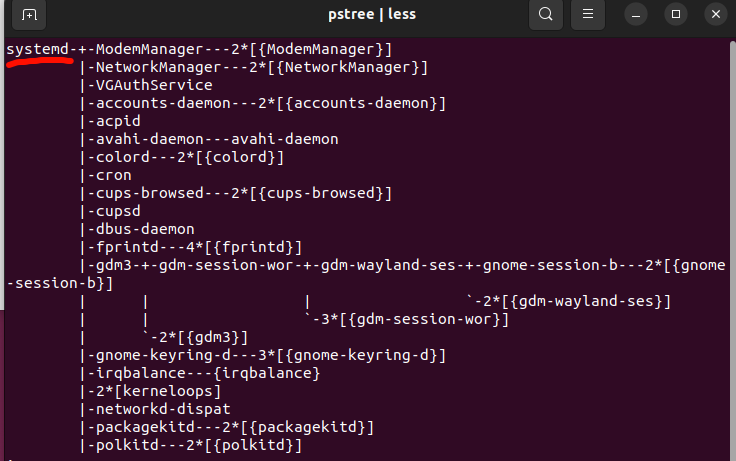Click the vertical scrollbar on the right
Viewport: 736px width, 461px height.
(x=733, y=249)
